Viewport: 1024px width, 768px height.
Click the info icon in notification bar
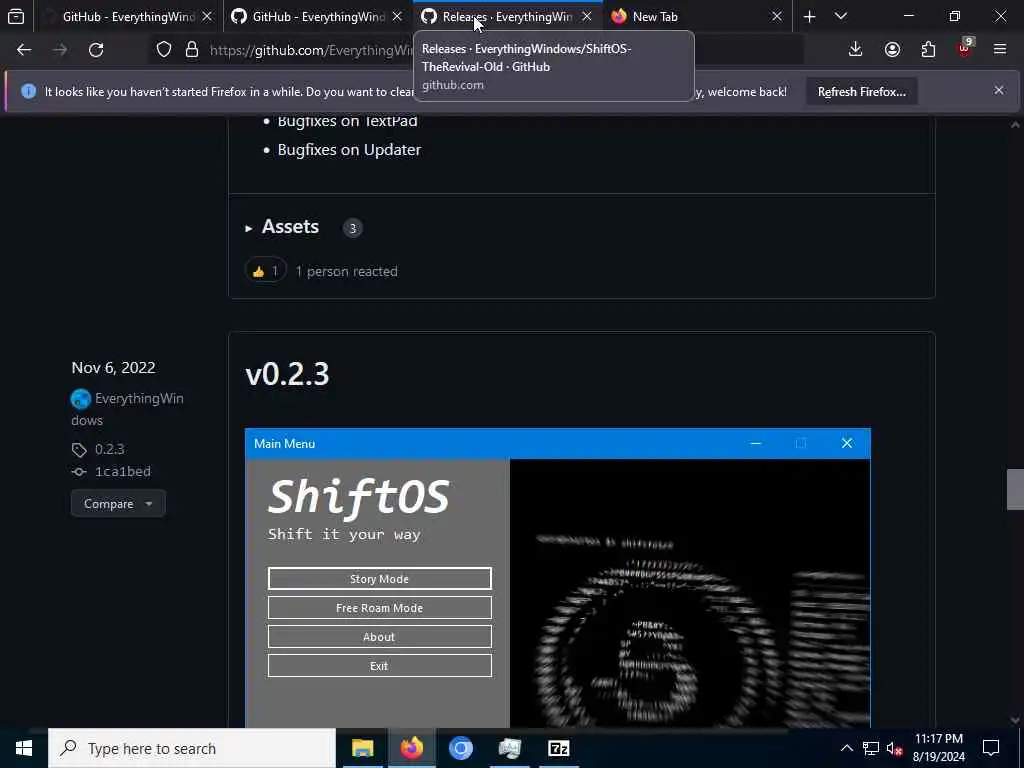28,91
